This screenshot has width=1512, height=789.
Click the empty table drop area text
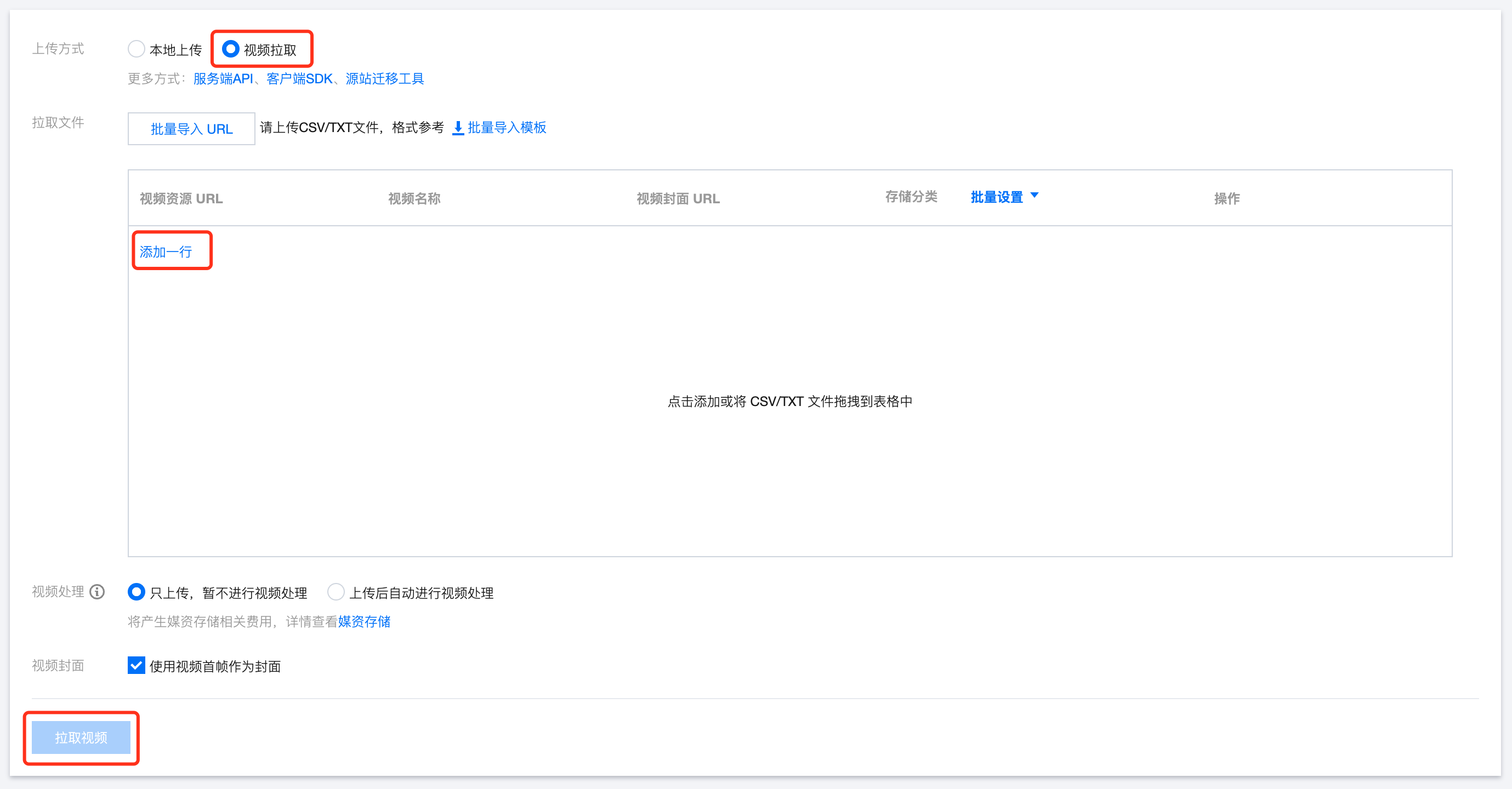click(x=789, y=401)
